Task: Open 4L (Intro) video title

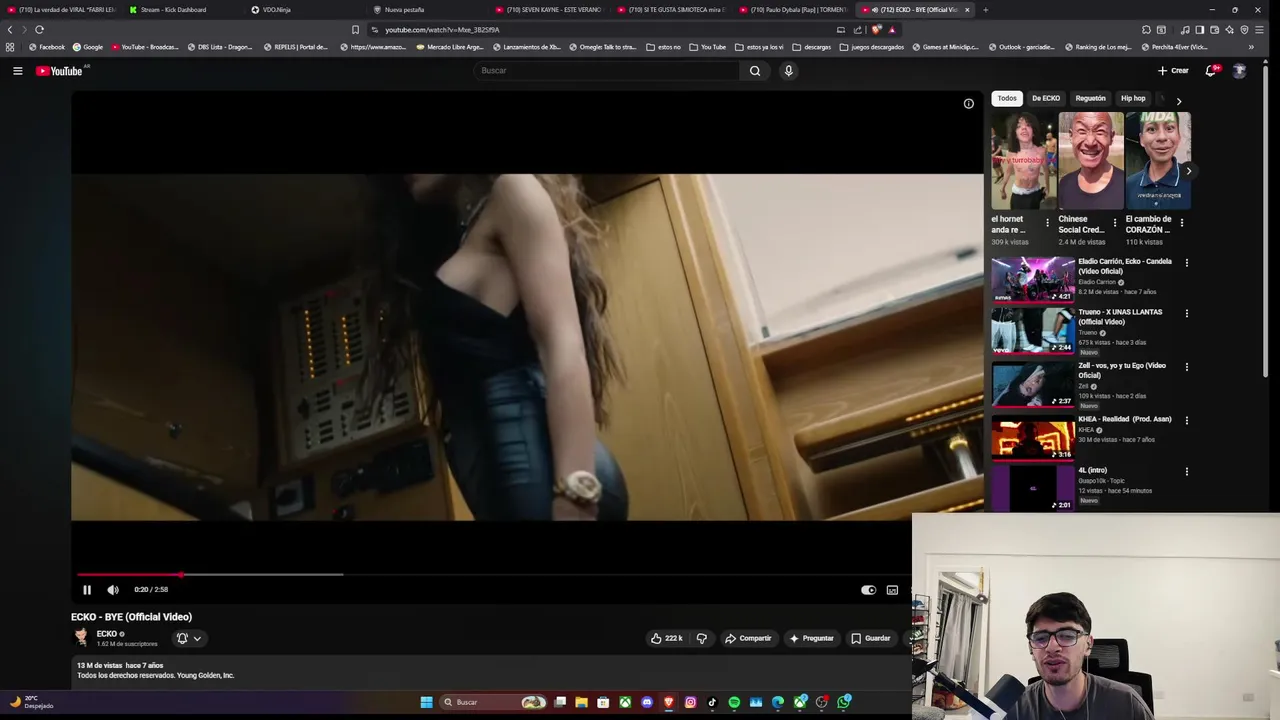Action: [1092, 470]
